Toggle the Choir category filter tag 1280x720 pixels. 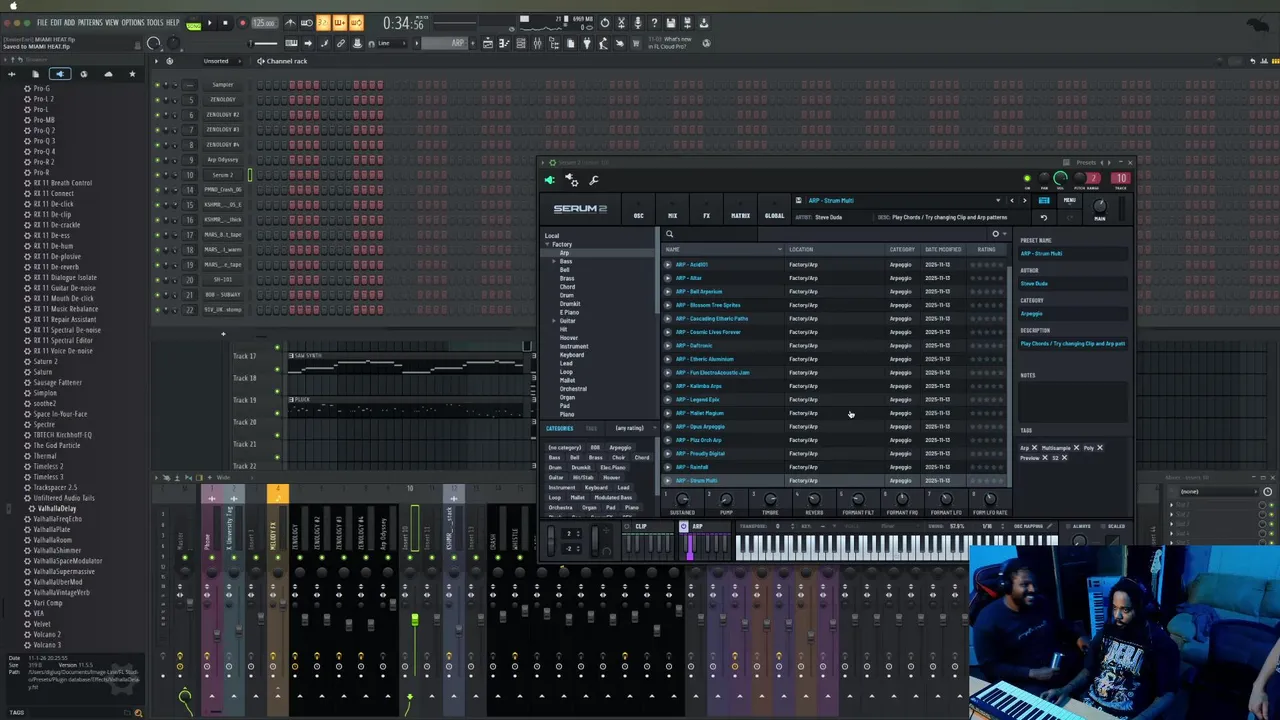619,458
